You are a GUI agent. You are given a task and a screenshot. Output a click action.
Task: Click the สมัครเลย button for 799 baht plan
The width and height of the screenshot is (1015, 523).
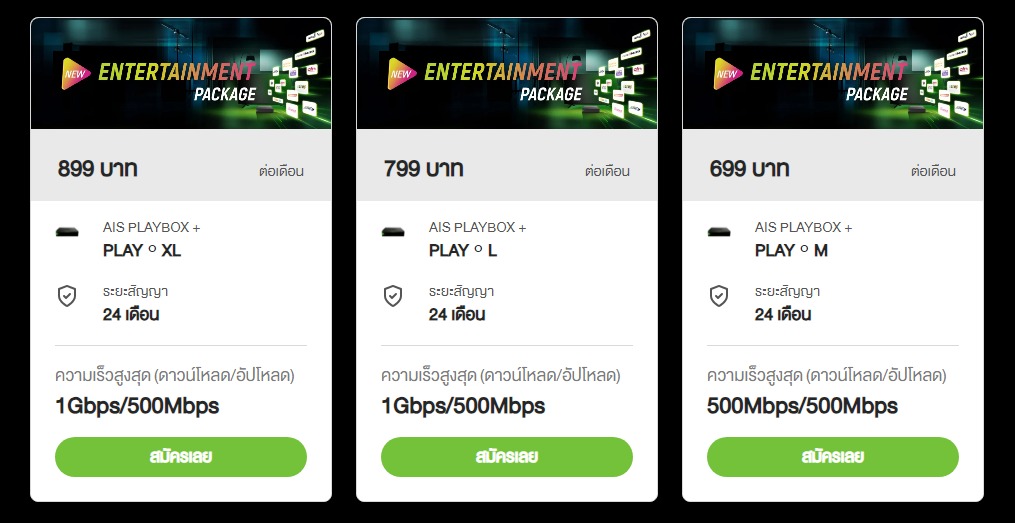[x=507, y=457]
